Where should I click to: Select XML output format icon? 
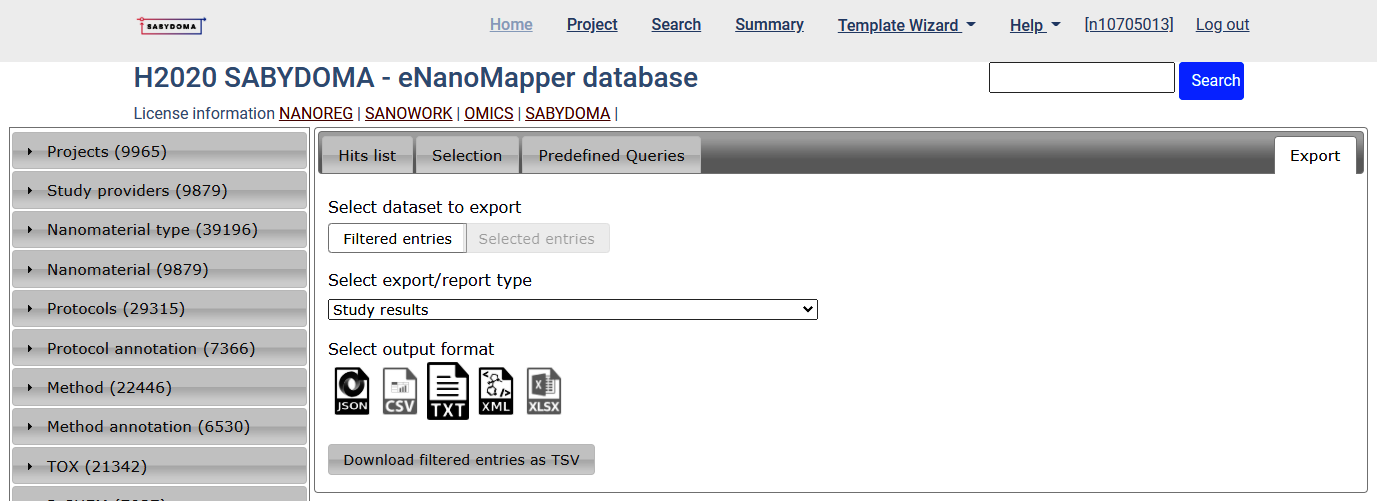tap(496, 391)
